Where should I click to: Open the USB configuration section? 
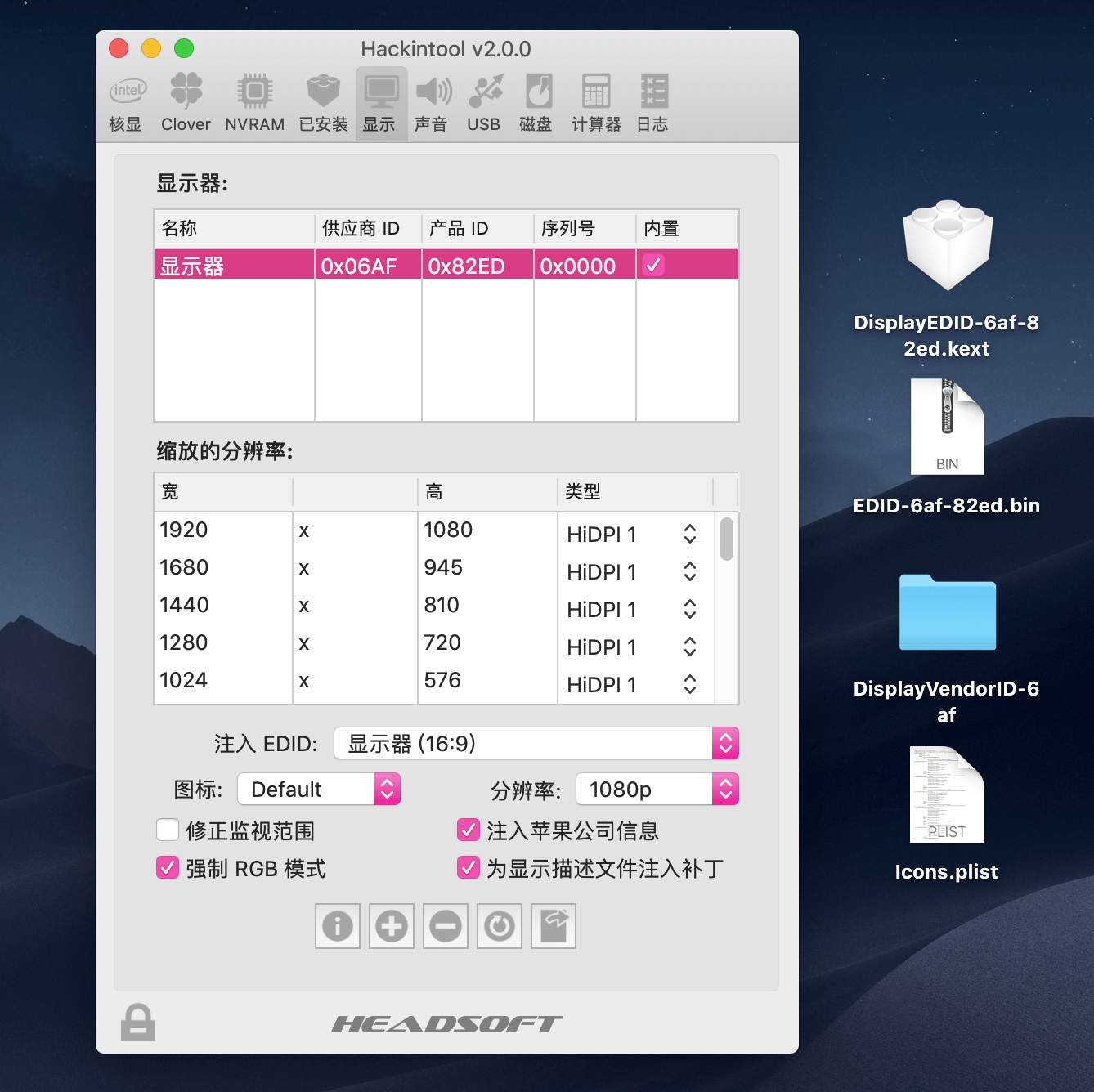coord(484,100)
